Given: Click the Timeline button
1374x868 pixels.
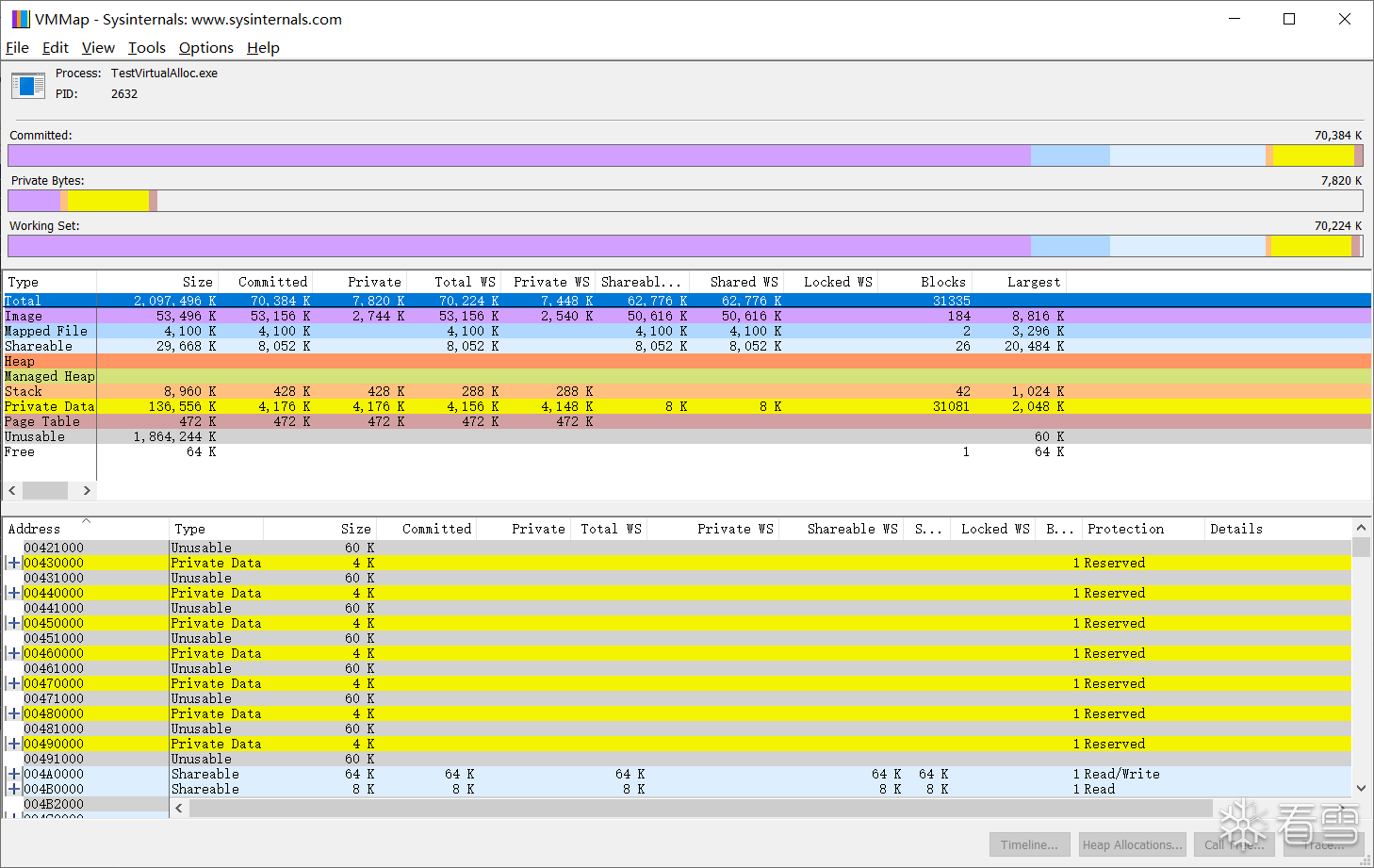Looking at the screenshot, I should click(x=1029, y=844).
